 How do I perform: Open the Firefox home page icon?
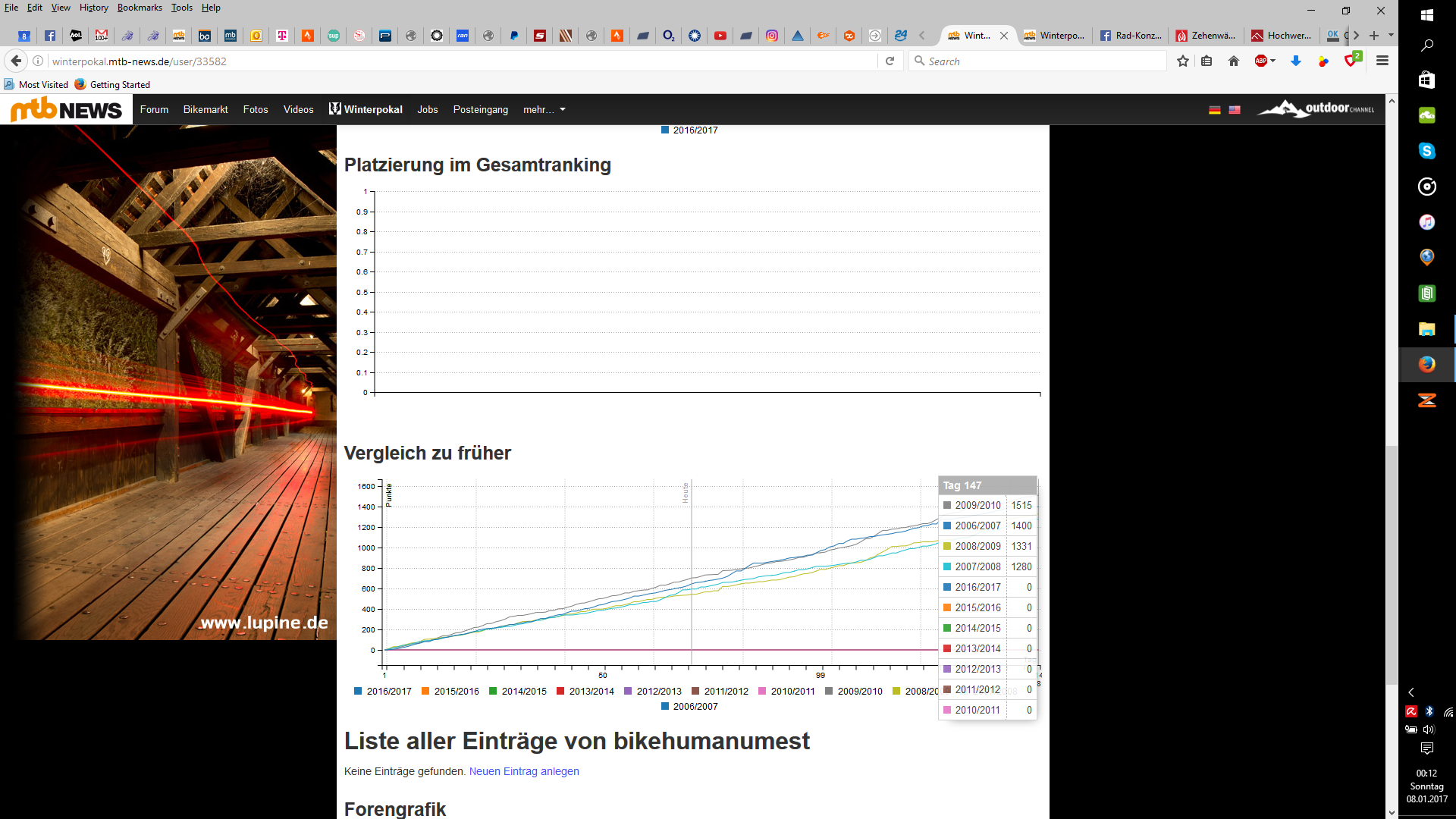tap(1234, 61)
